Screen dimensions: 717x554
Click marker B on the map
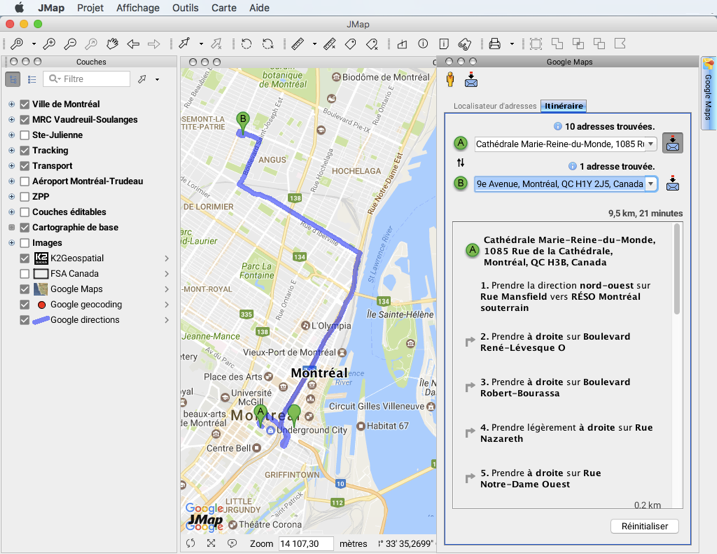243,123
